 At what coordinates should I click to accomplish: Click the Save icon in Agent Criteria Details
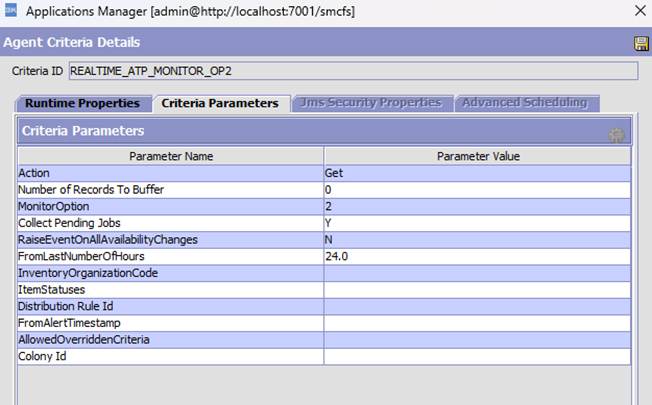coord(640,43)
